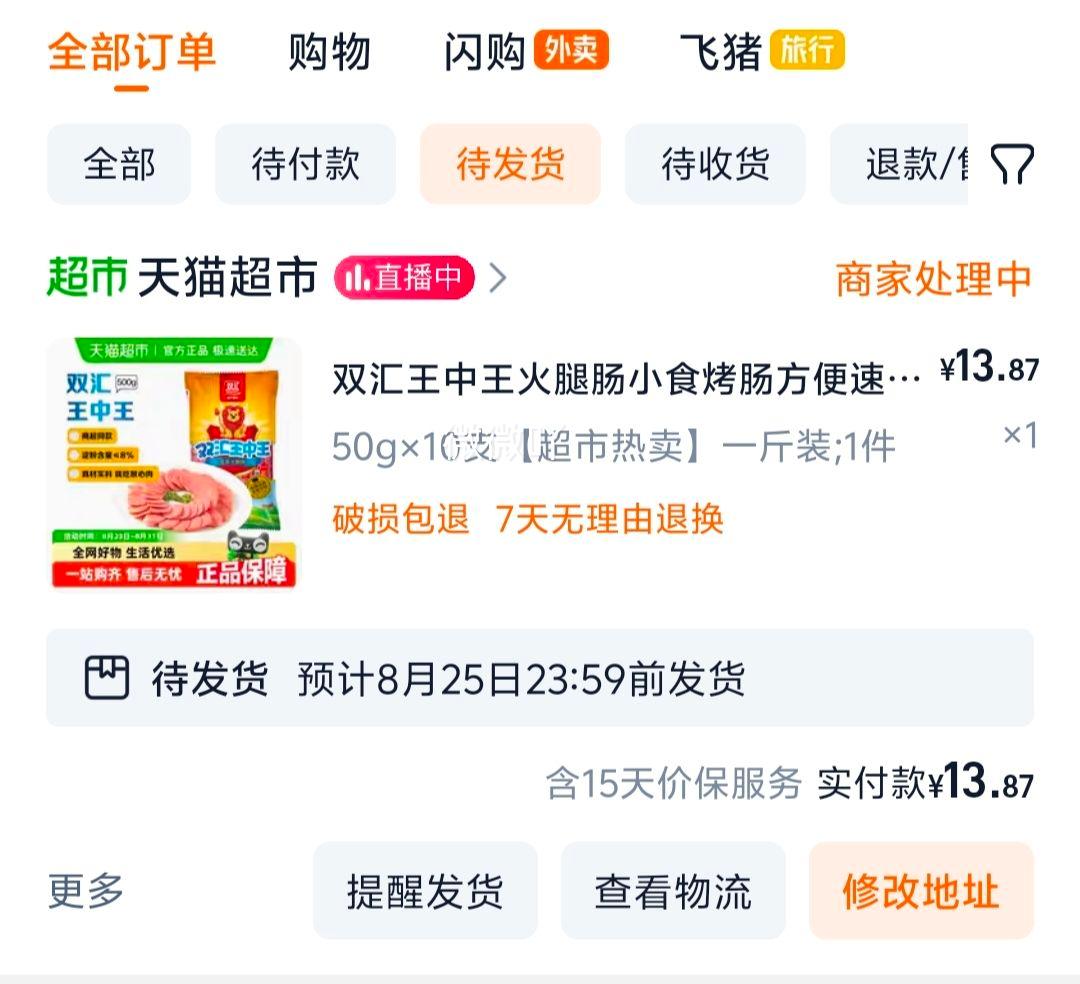Tap the 直播中 live broadcast badge
This screenshot has width=1080, height=984.
coord(404,278)
